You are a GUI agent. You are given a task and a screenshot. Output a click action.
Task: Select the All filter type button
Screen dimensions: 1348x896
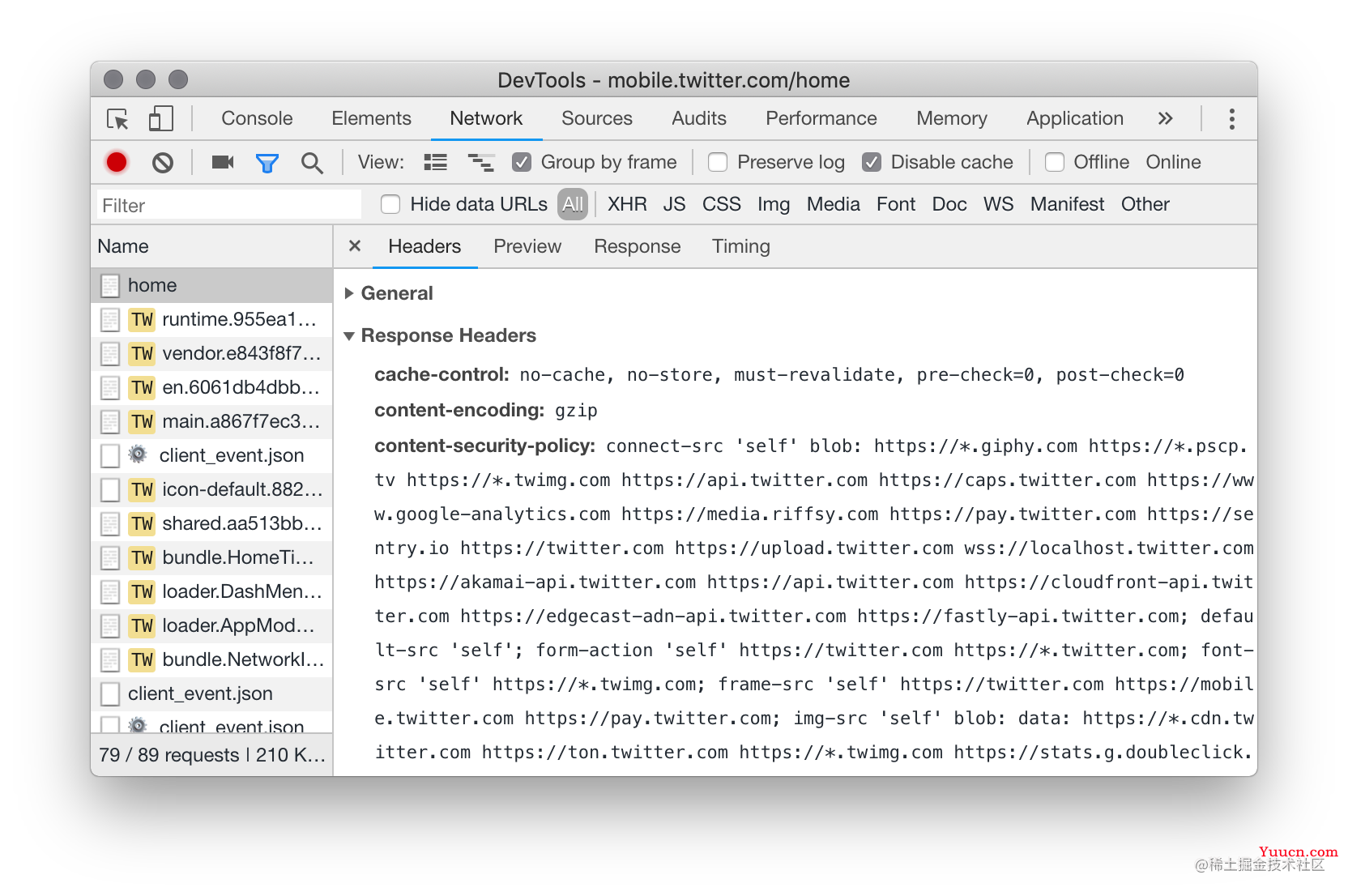[573, 204]
